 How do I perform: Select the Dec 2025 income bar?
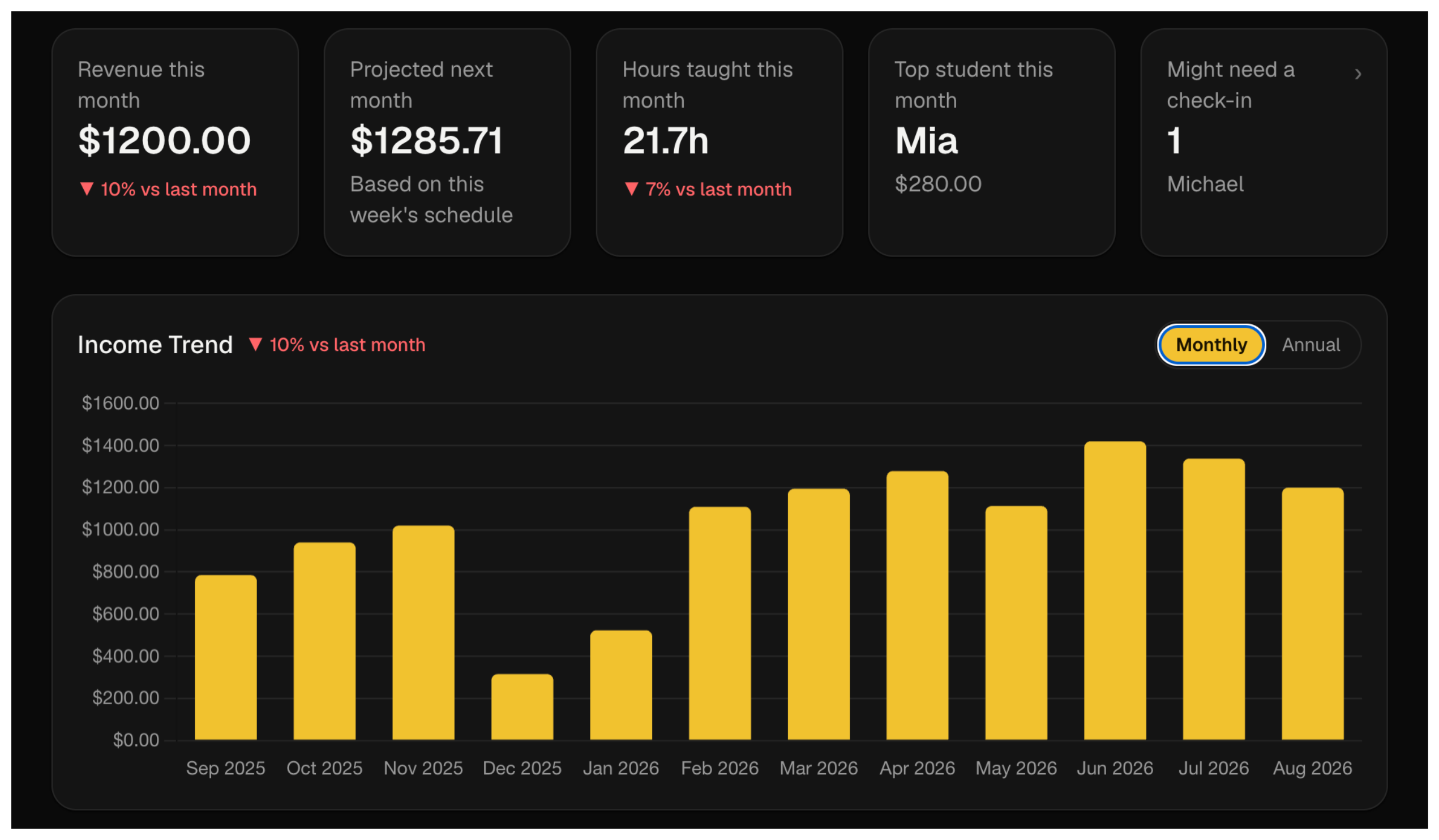[522, 707]
